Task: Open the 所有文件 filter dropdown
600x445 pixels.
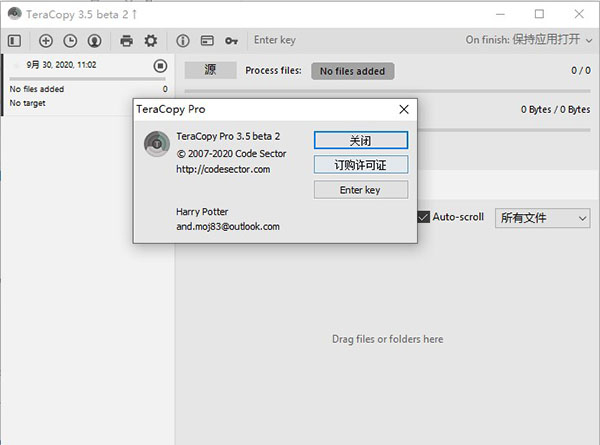Action: tap(543, 217)
